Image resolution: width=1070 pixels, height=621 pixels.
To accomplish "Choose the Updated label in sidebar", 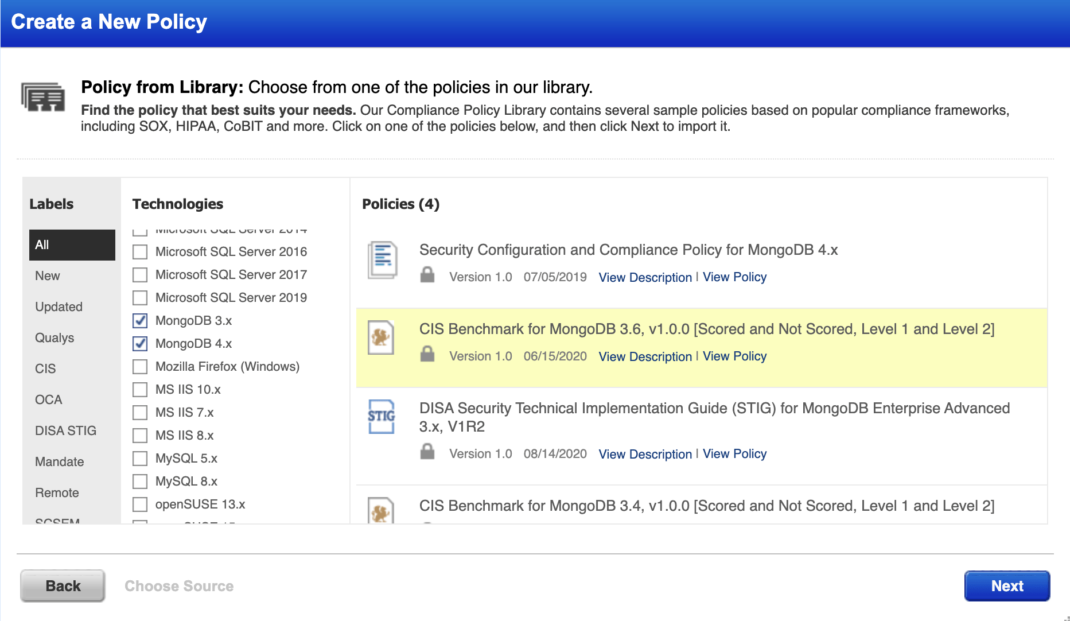I will 59,307.
